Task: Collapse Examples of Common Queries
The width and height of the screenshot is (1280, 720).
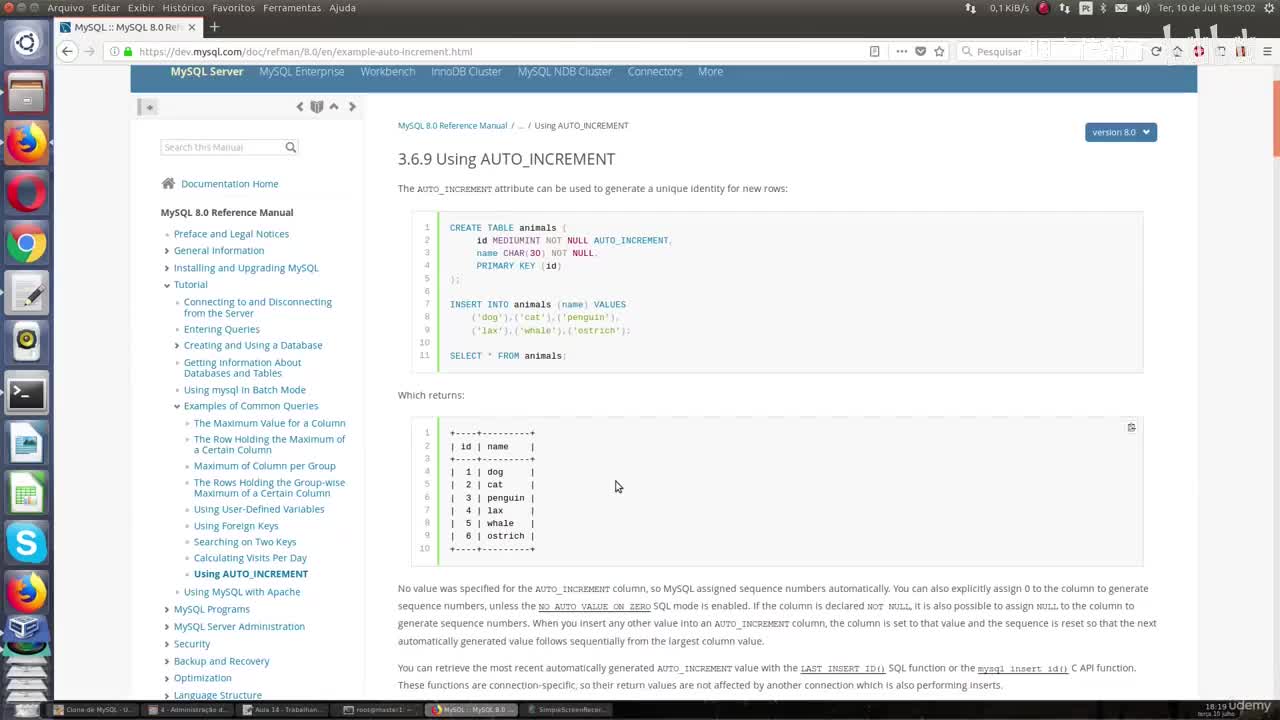Action: point(176,406)
